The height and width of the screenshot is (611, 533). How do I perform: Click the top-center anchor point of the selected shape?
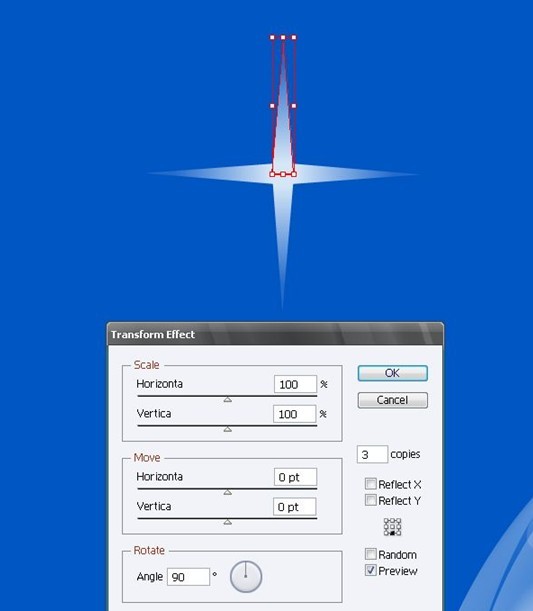coord(283,37)
